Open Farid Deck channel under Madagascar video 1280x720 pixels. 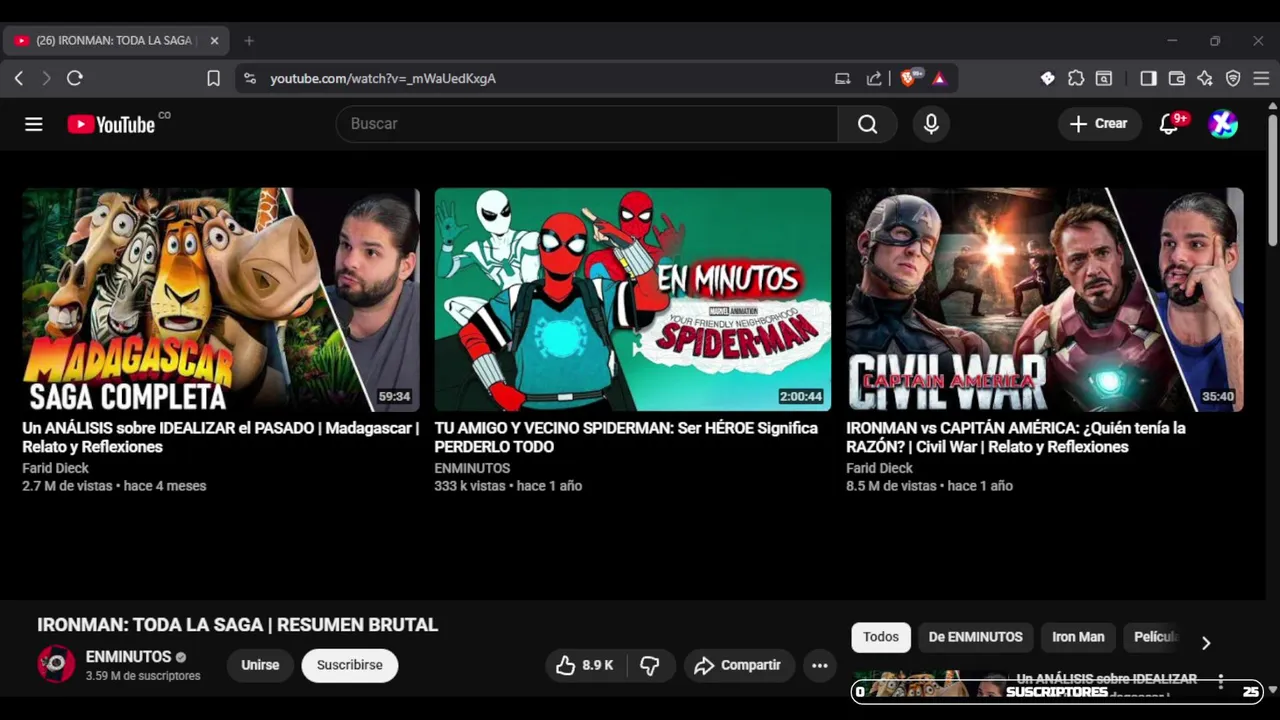pyautogui.click(x=56, y=468)
